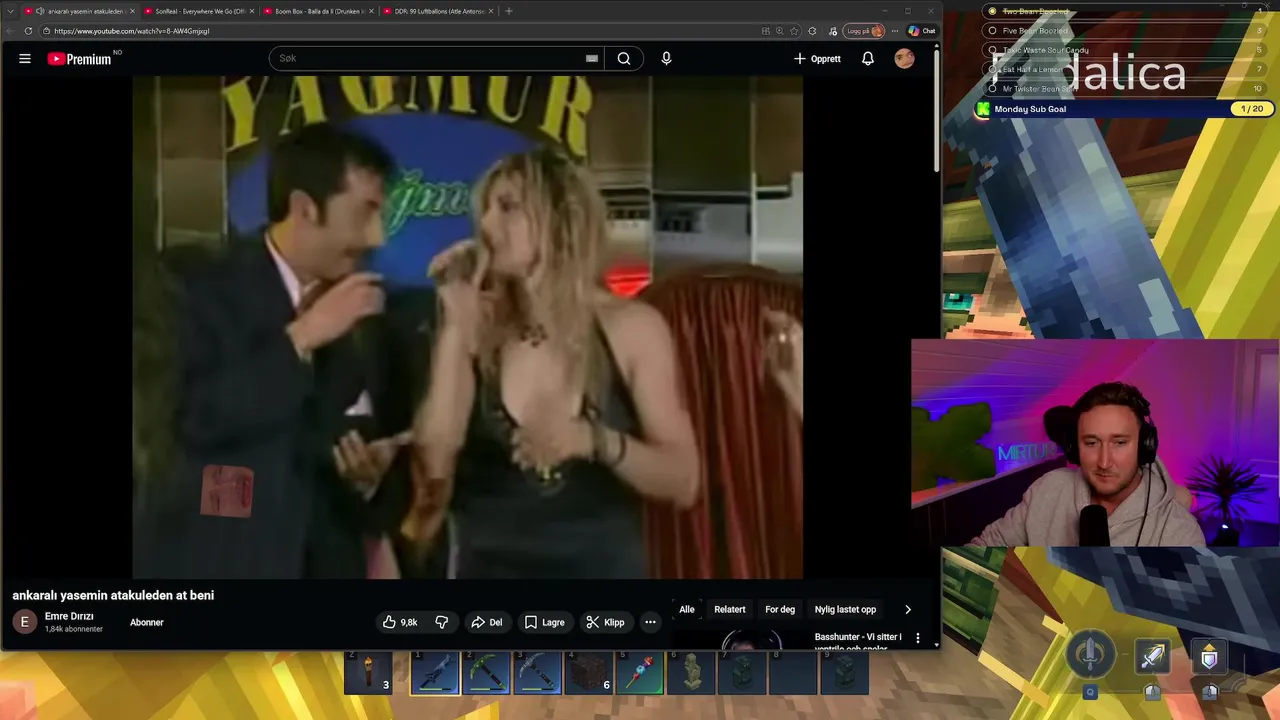Click the green Kick logo icon
This screenshot has width=1280, height=720.
click(983, 109)
